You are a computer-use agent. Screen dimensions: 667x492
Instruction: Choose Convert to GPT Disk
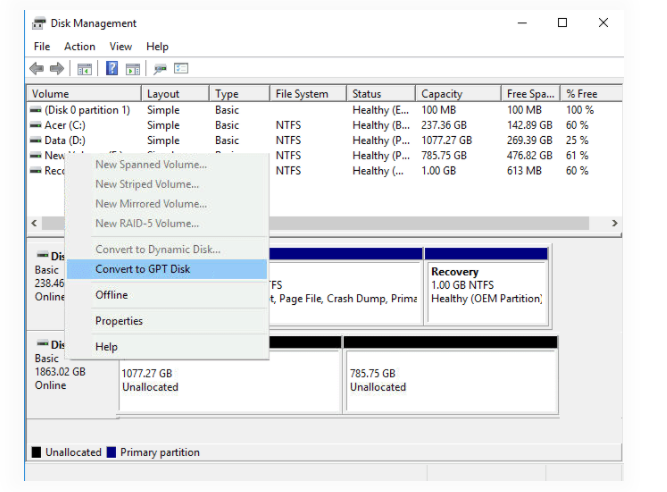point(142,269)
